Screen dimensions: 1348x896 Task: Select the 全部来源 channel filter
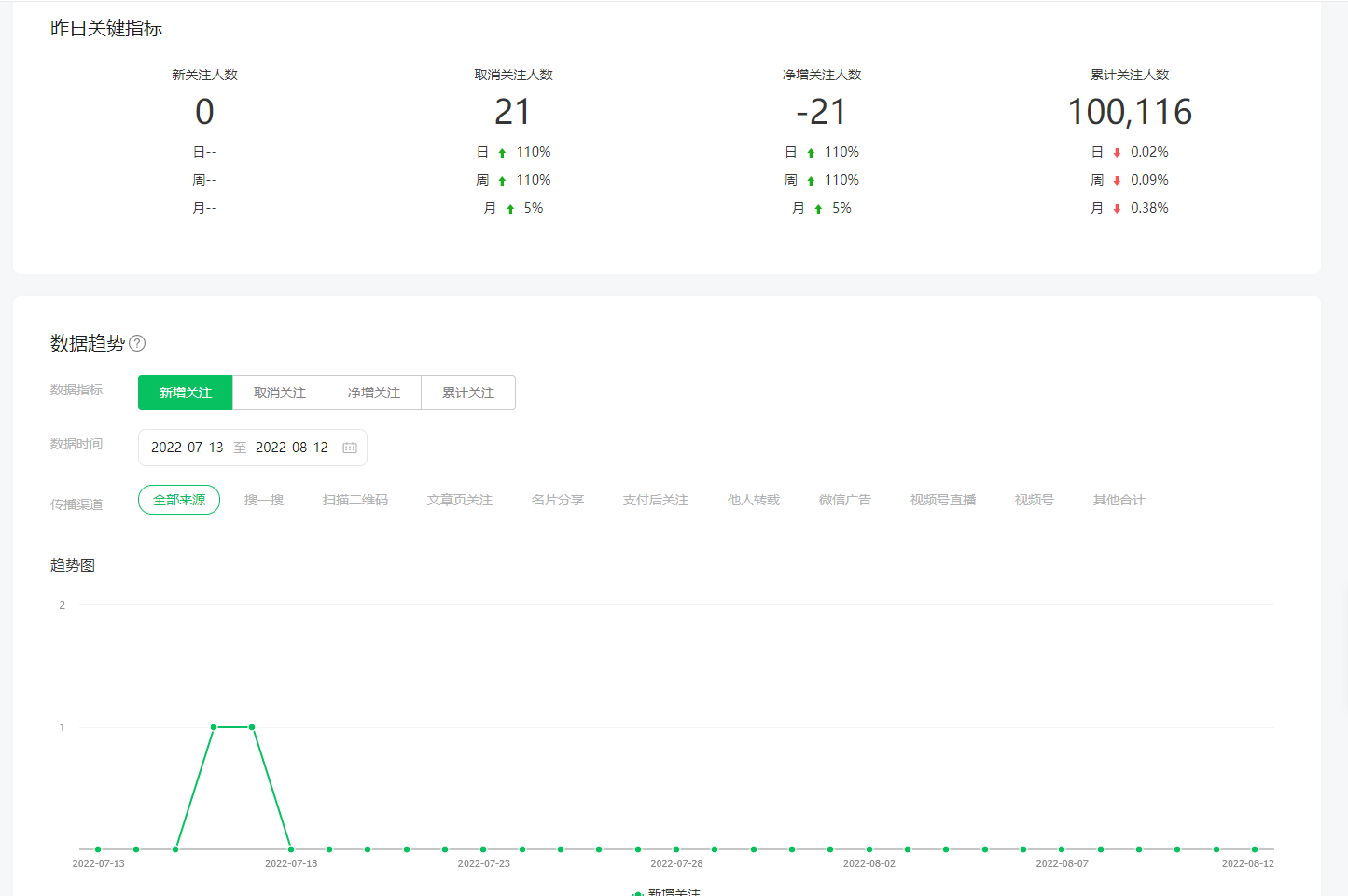tap(179, 500)
